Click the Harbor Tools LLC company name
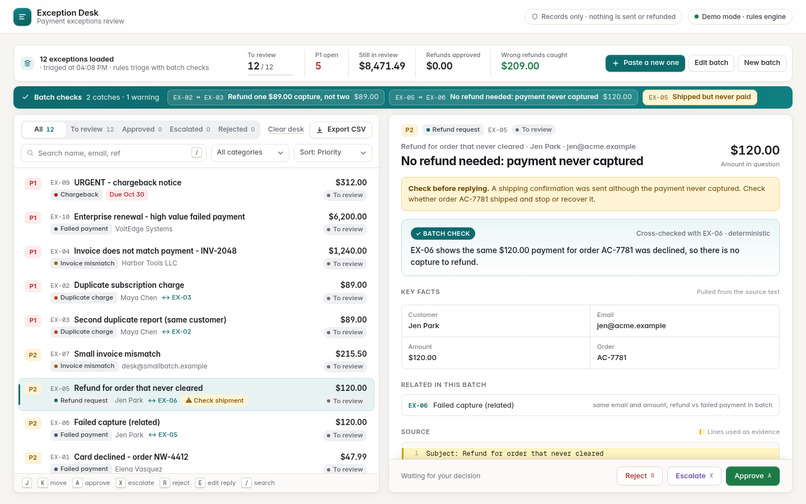Viewport: 806px width, 504px height. tap(149, 263)
